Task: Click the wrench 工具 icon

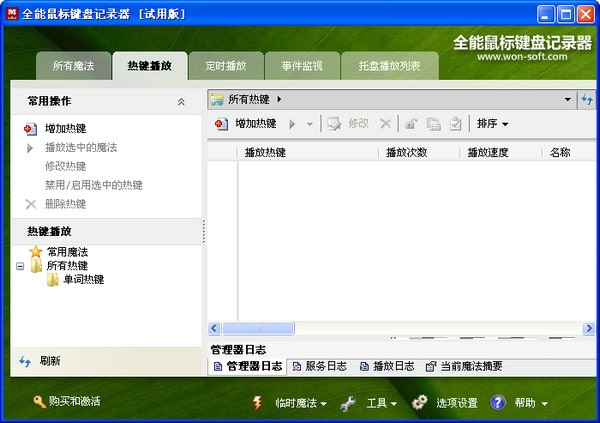Action: 347,403
